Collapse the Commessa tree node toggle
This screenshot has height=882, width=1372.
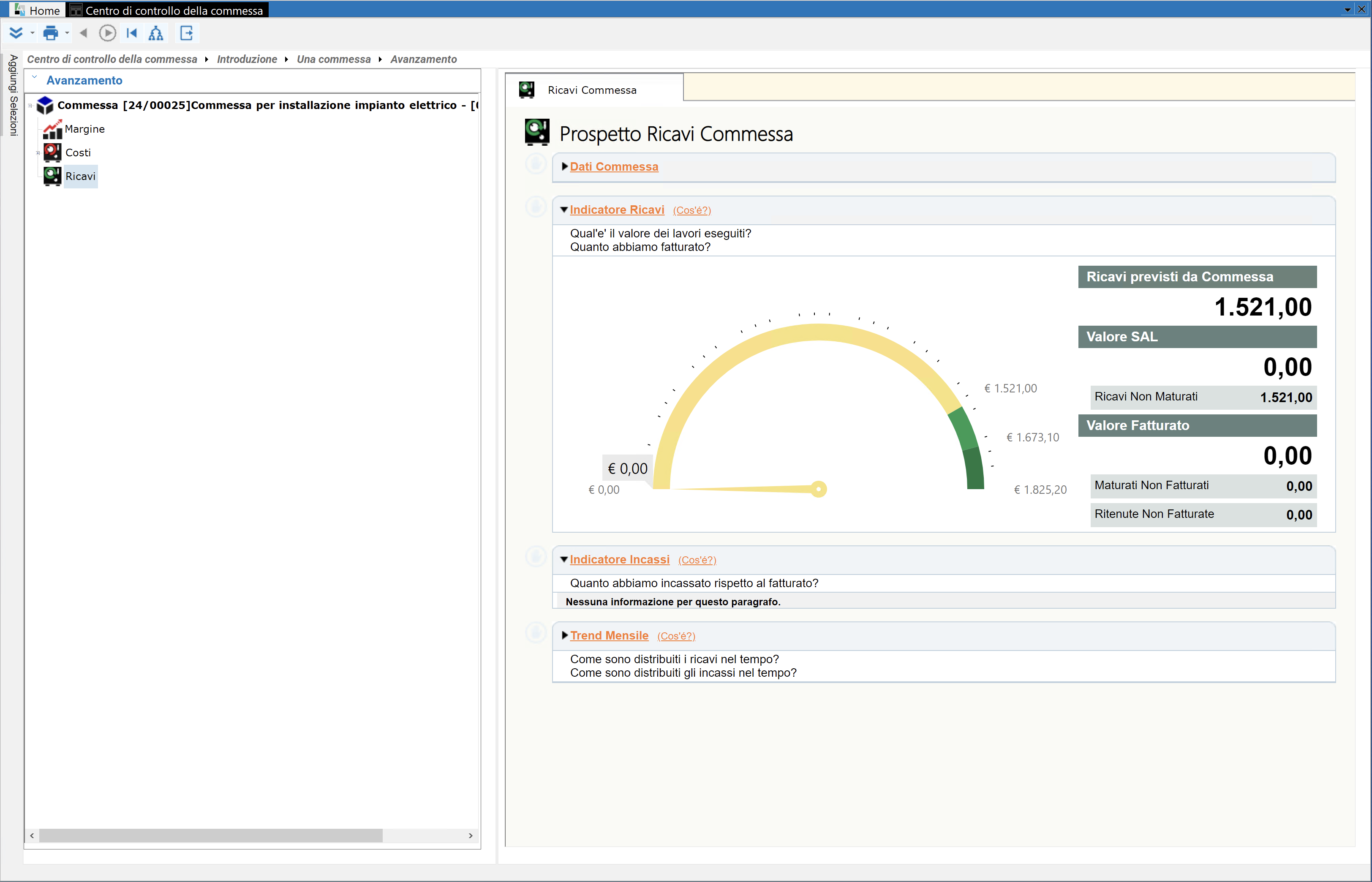coord(30,105)
